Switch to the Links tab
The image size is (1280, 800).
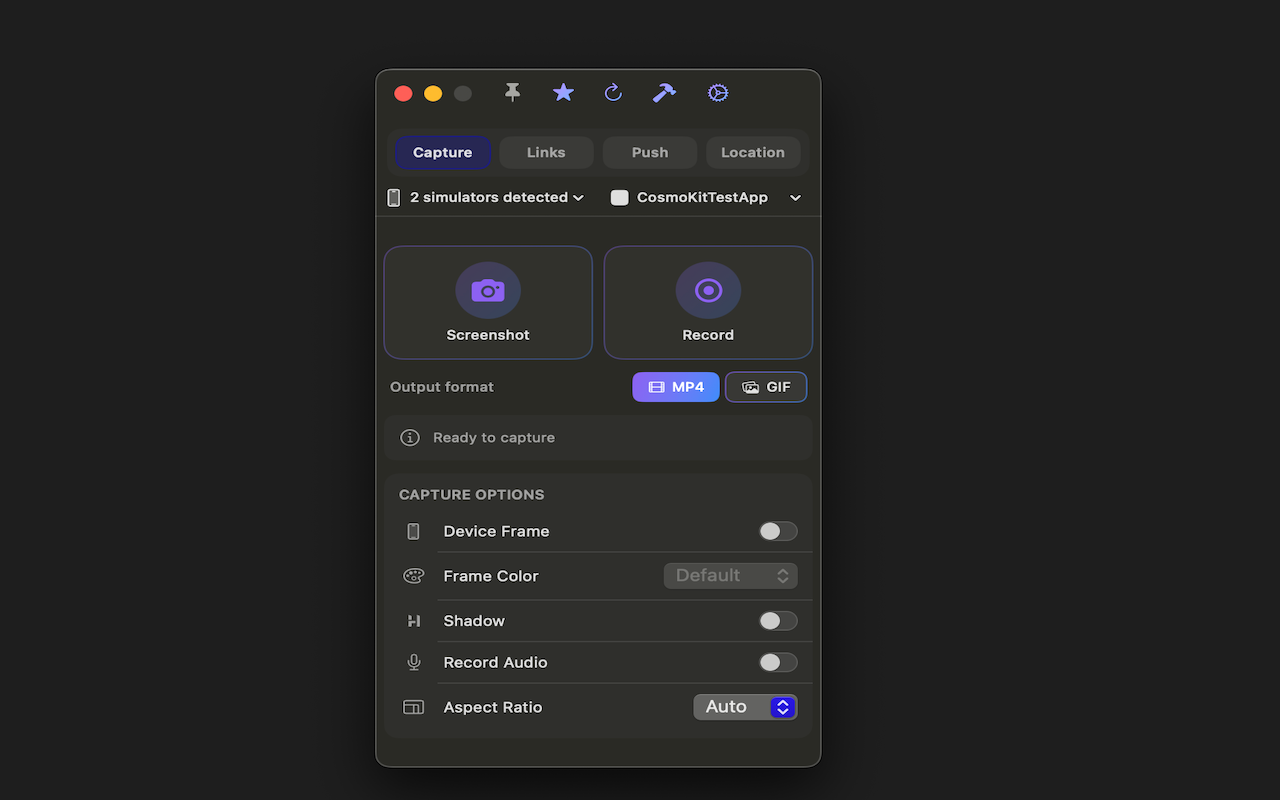pos(546,152)
